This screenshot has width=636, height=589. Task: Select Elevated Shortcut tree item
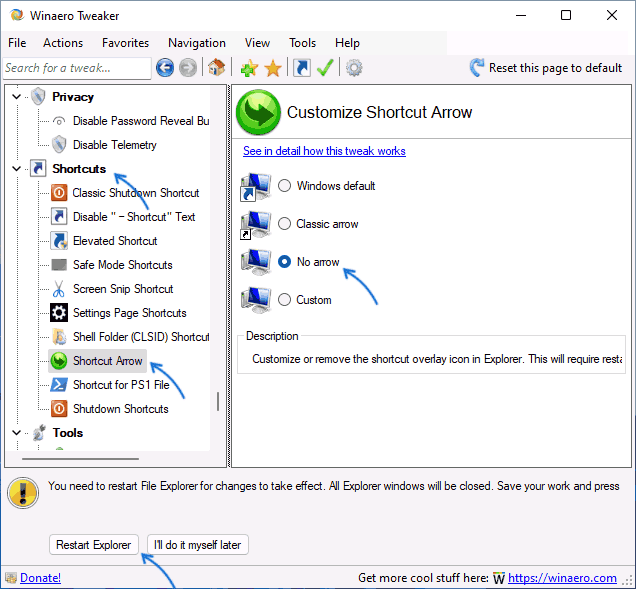(115, 241)
